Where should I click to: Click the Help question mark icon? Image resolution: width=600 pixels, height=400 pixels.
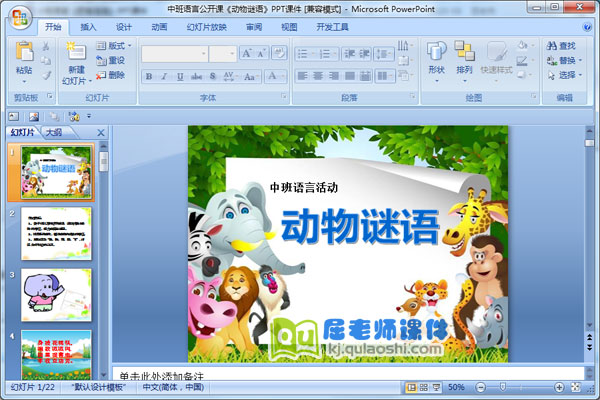click(x=587, y=27)
